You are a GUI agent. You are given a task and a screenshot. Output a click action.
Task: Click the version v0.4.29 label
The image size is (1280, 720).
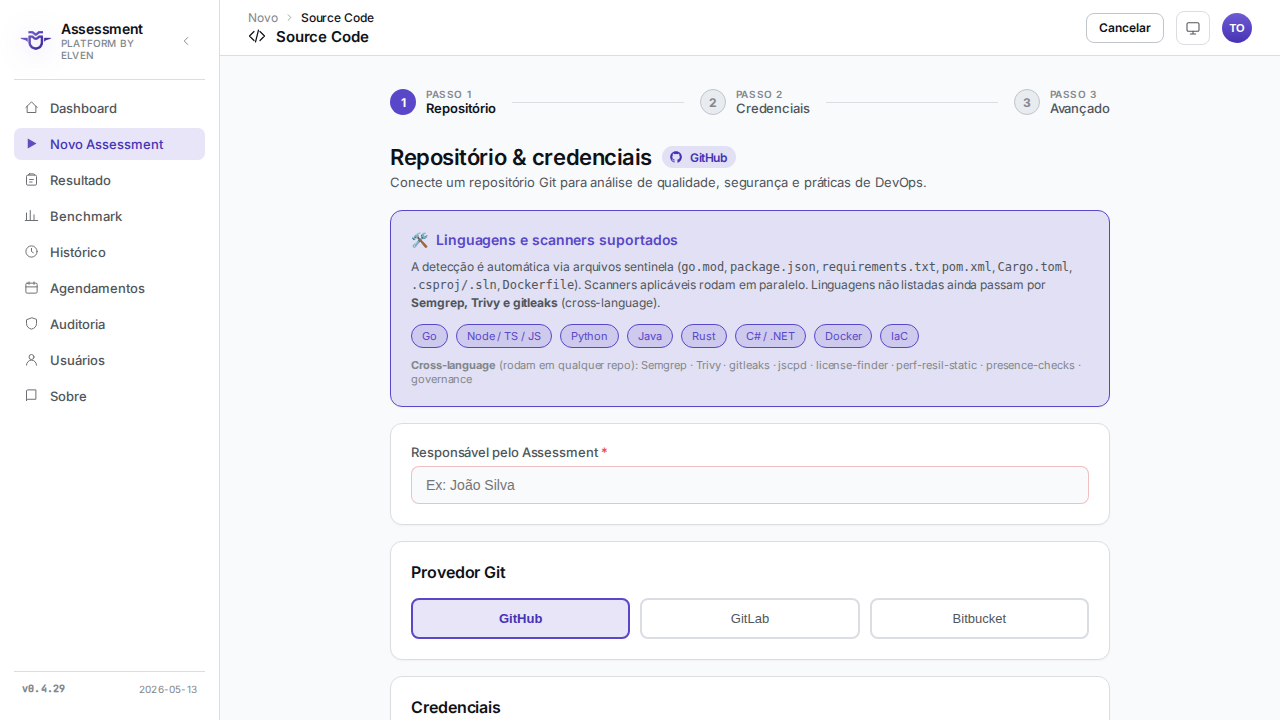click(44, 689)
